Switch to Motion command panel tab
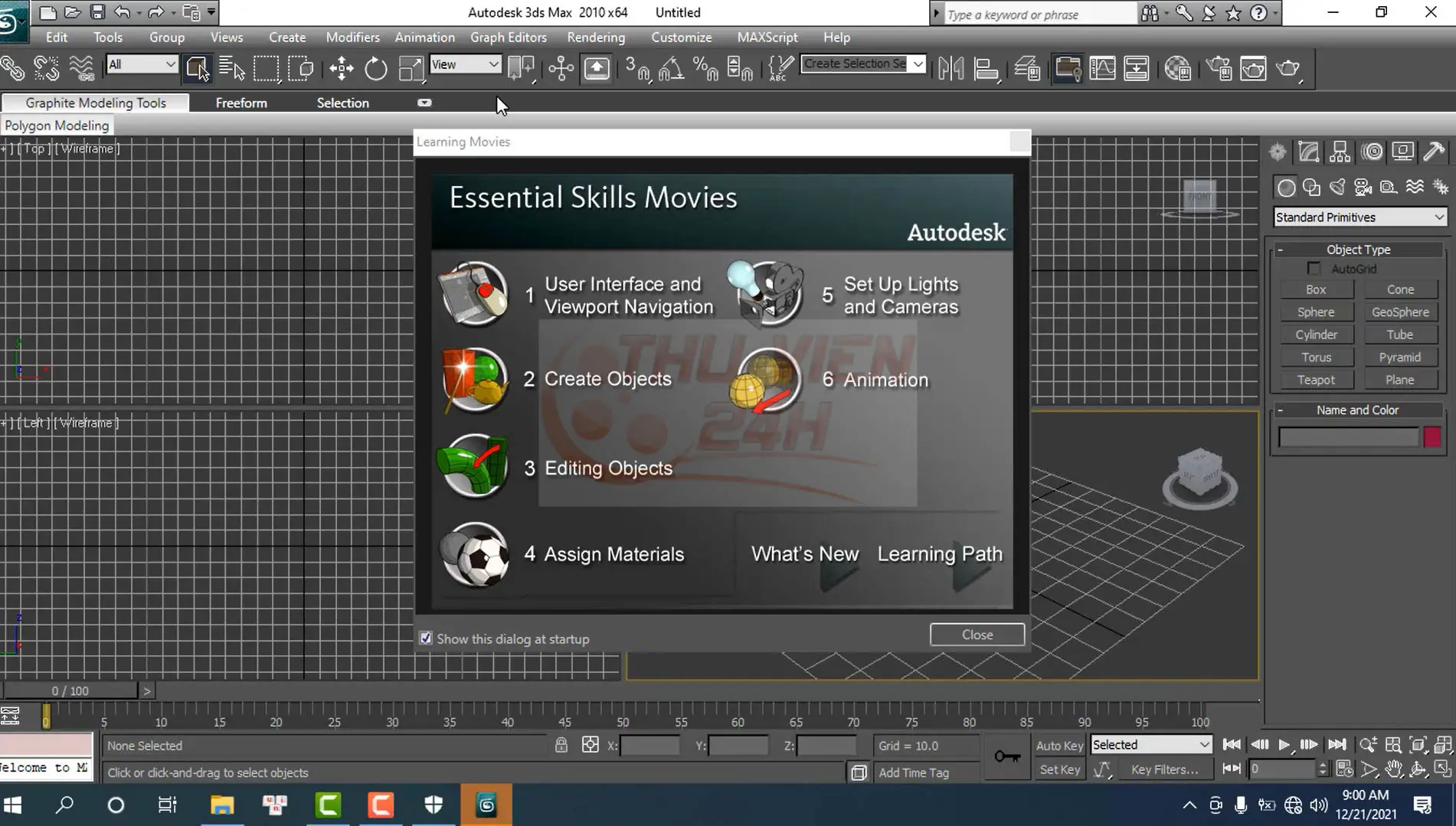This screenshot has width=1456, height=826. tap(1372, 152)
